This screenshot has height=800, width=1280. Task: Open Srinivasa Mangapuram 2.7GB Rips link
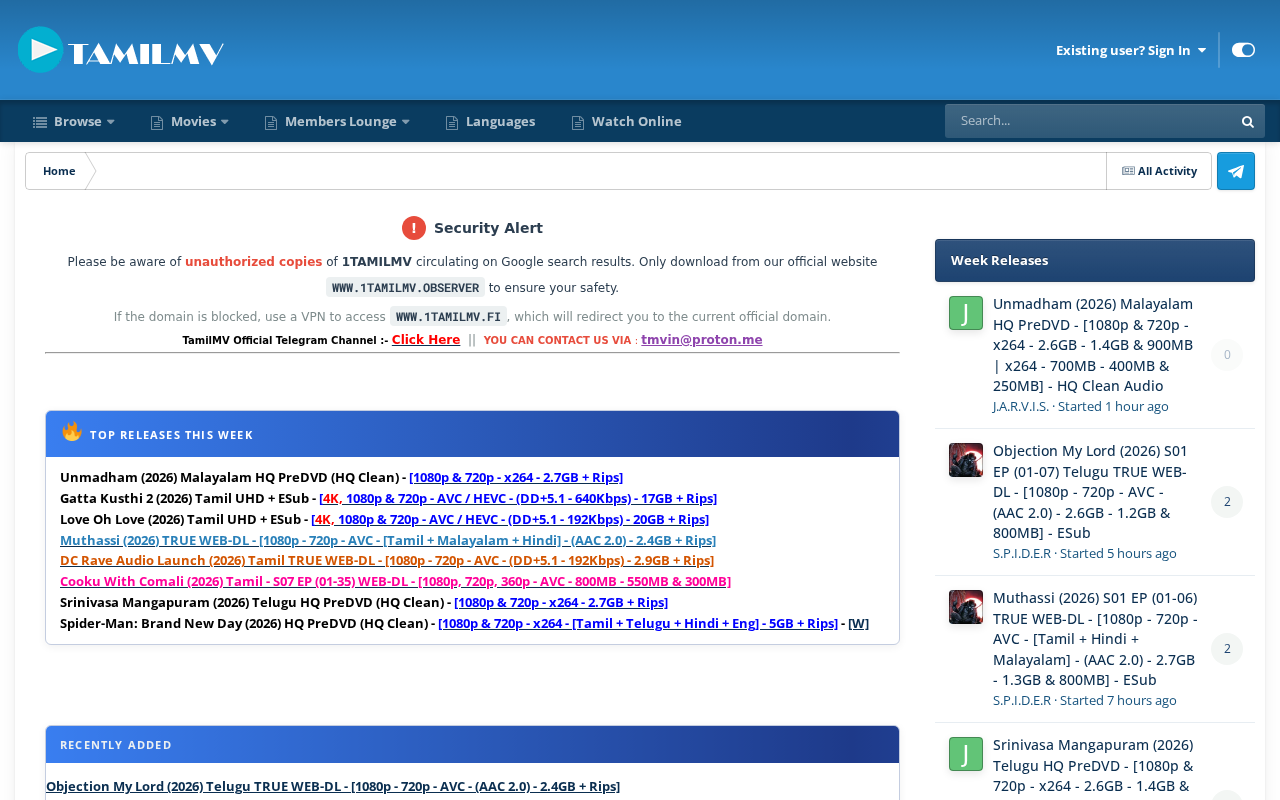561,602
